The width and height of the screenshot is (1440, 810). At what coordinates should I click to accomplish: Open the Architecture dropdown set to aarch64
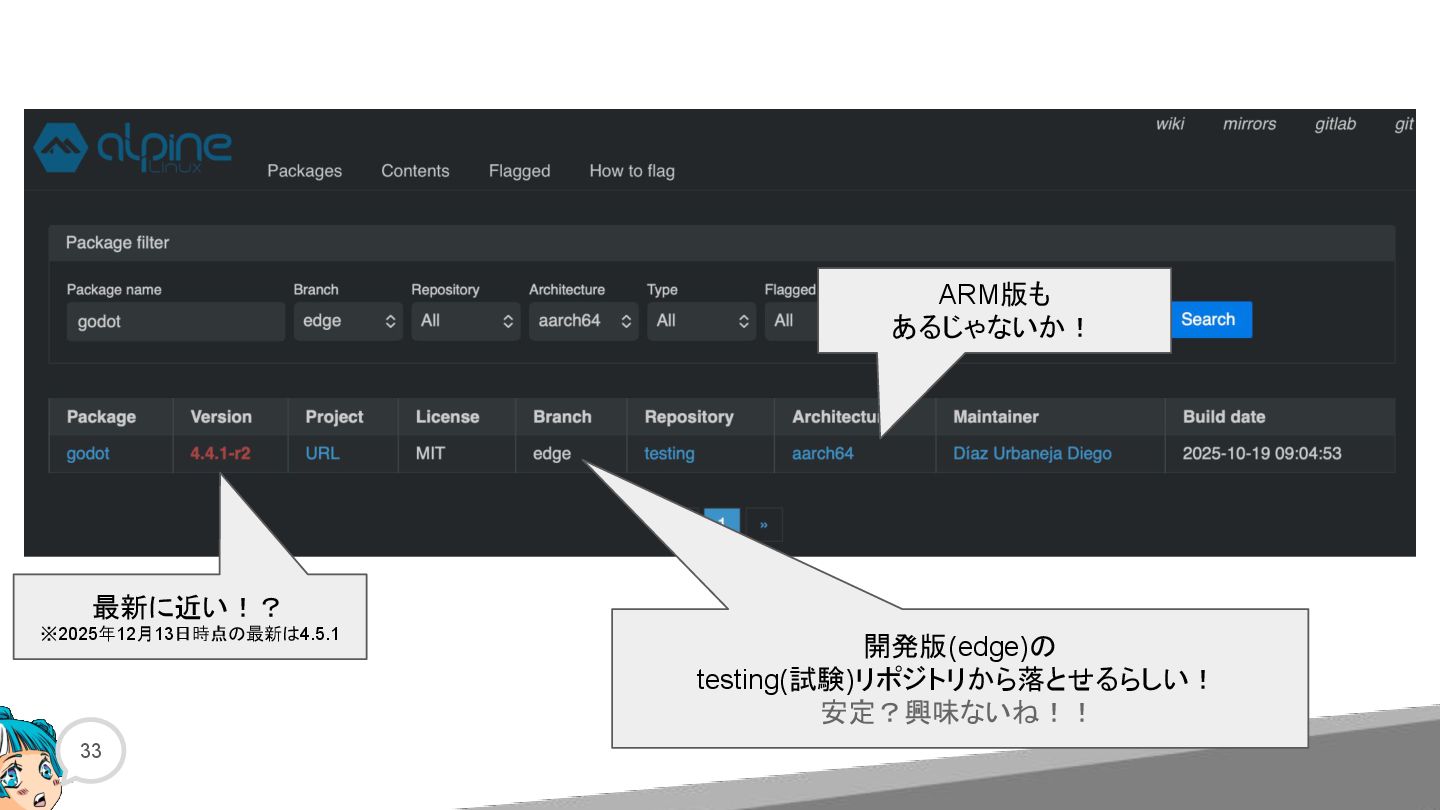(x=584, y=321)
